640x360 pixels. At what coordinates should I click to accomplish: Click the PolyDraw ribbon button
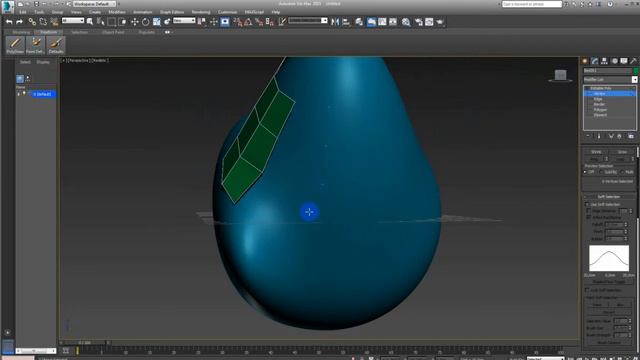coord(15,45)
